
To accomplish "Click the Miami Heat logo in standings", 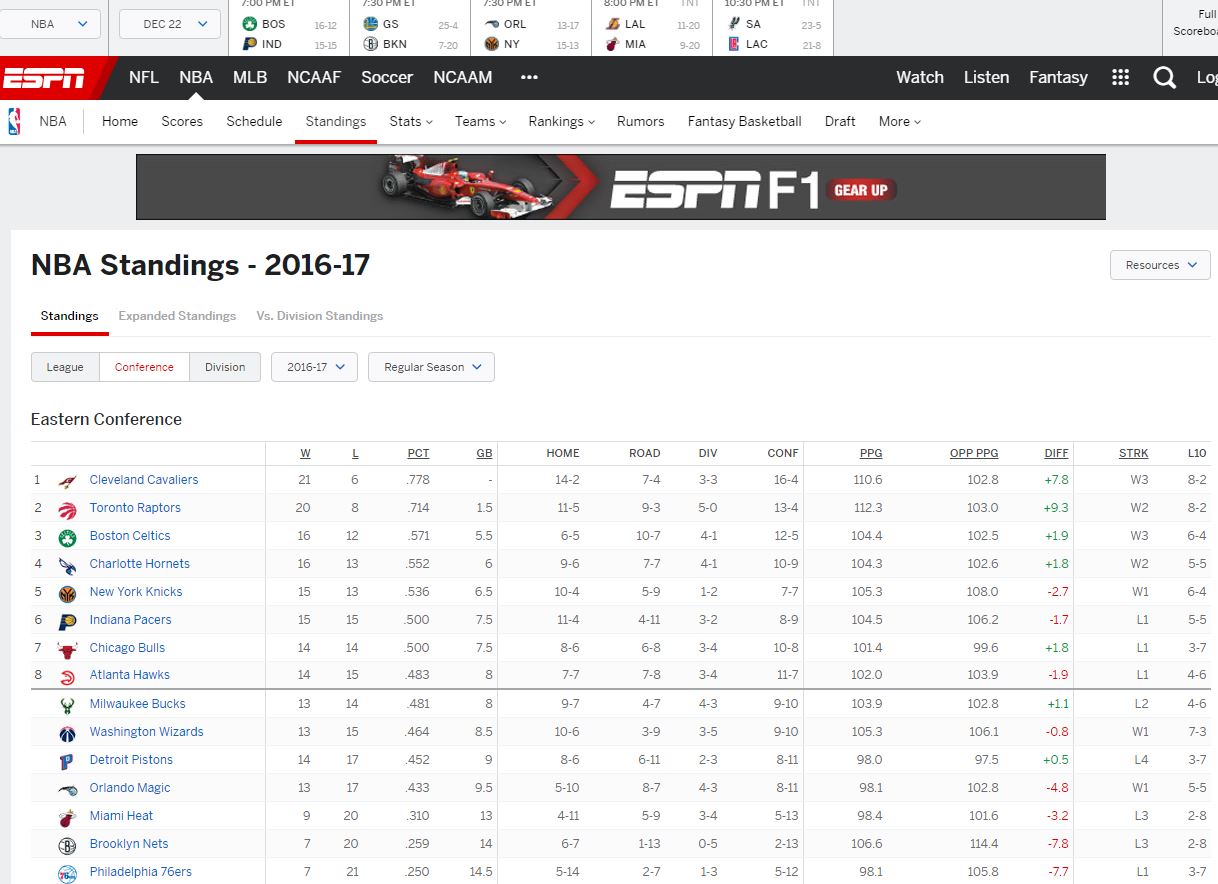I will (67, 817).
